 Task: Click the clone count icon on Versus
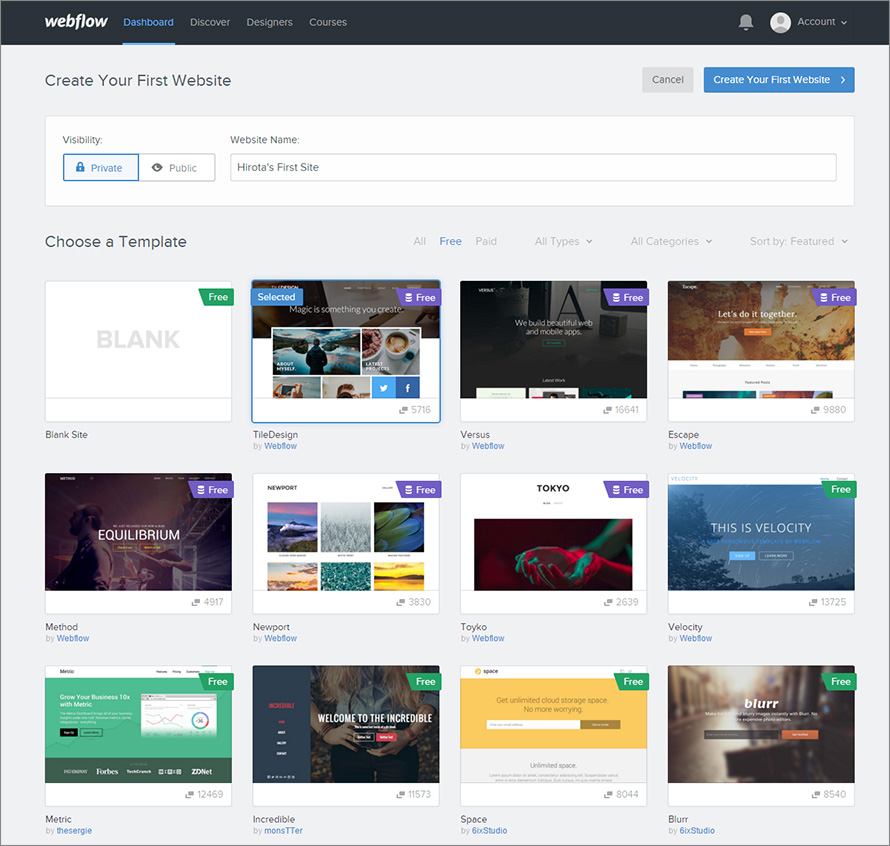(x=607, y=410)
